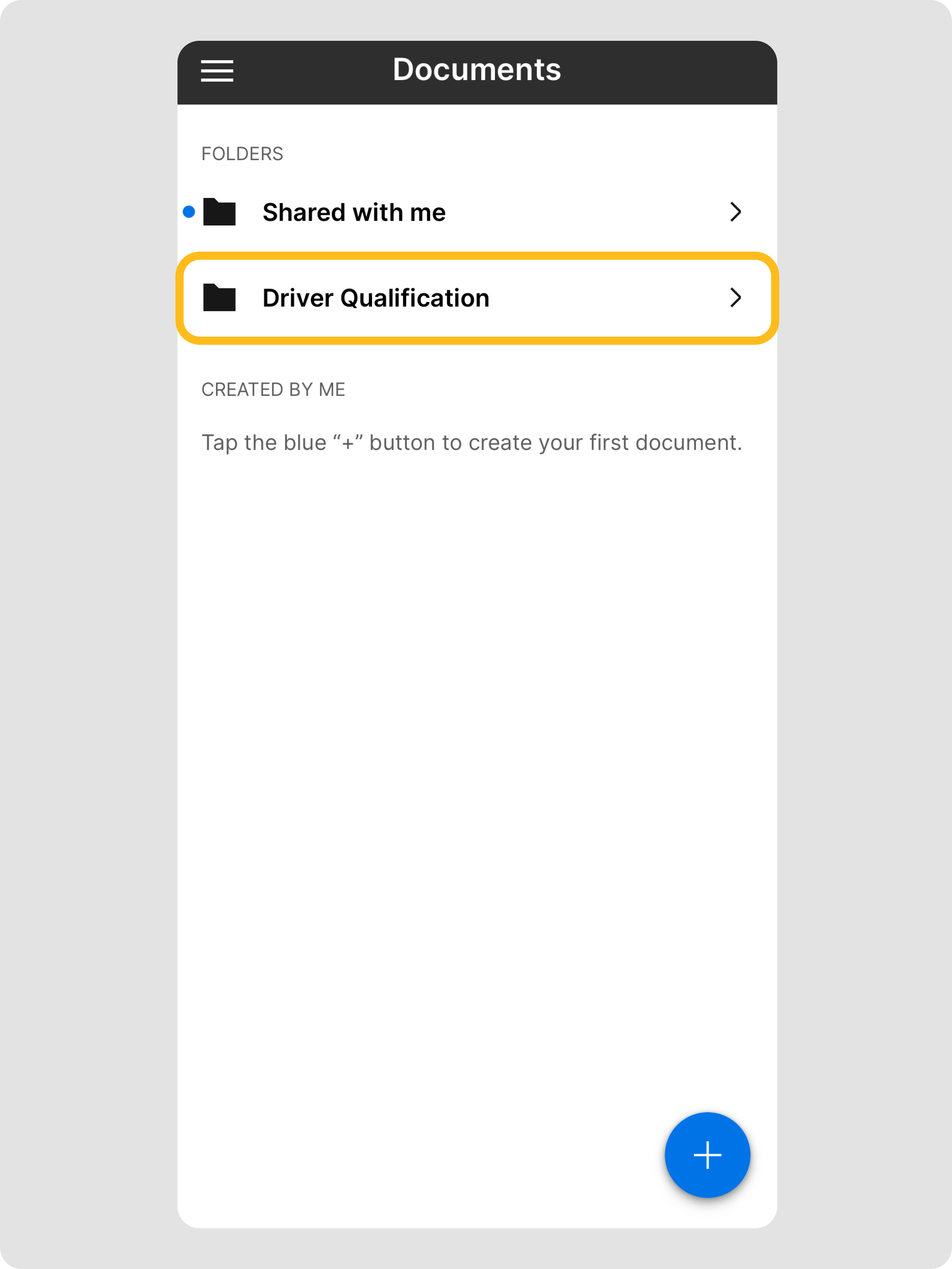Open the Driver Qualification folder label
Image resolution: width=952 pixels, height=1269 pixels.
(376, 298)
